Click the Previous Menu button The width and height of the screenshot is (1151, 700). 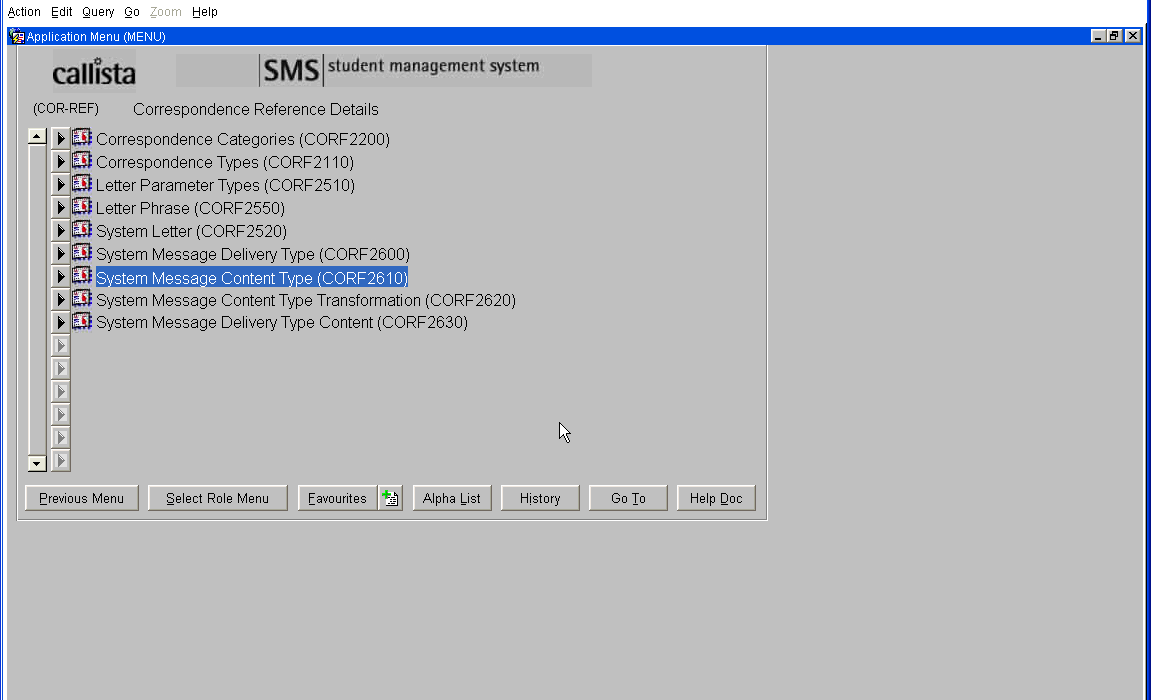pos(82,498)
